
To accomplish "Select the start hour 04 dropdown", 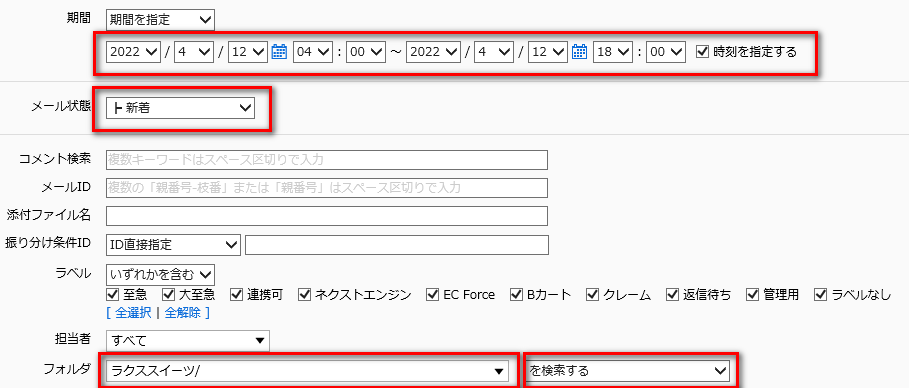I will tap(312, 52).
